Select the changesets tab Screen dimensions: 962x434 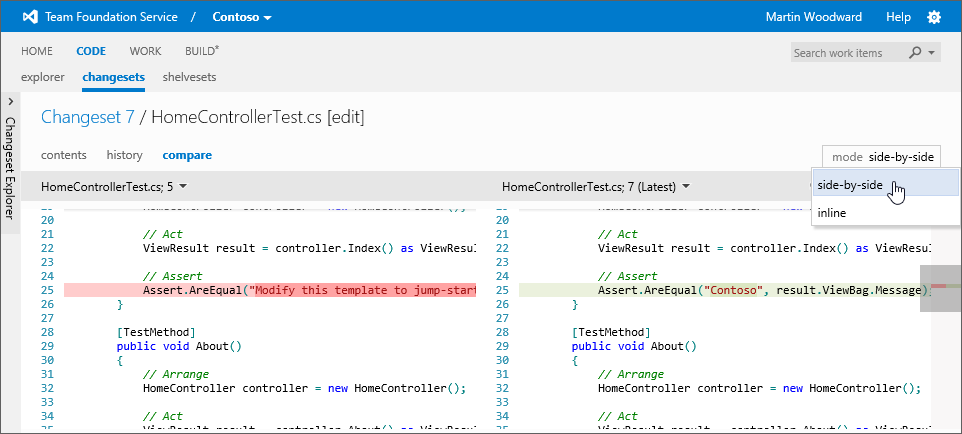pos(114,77)
